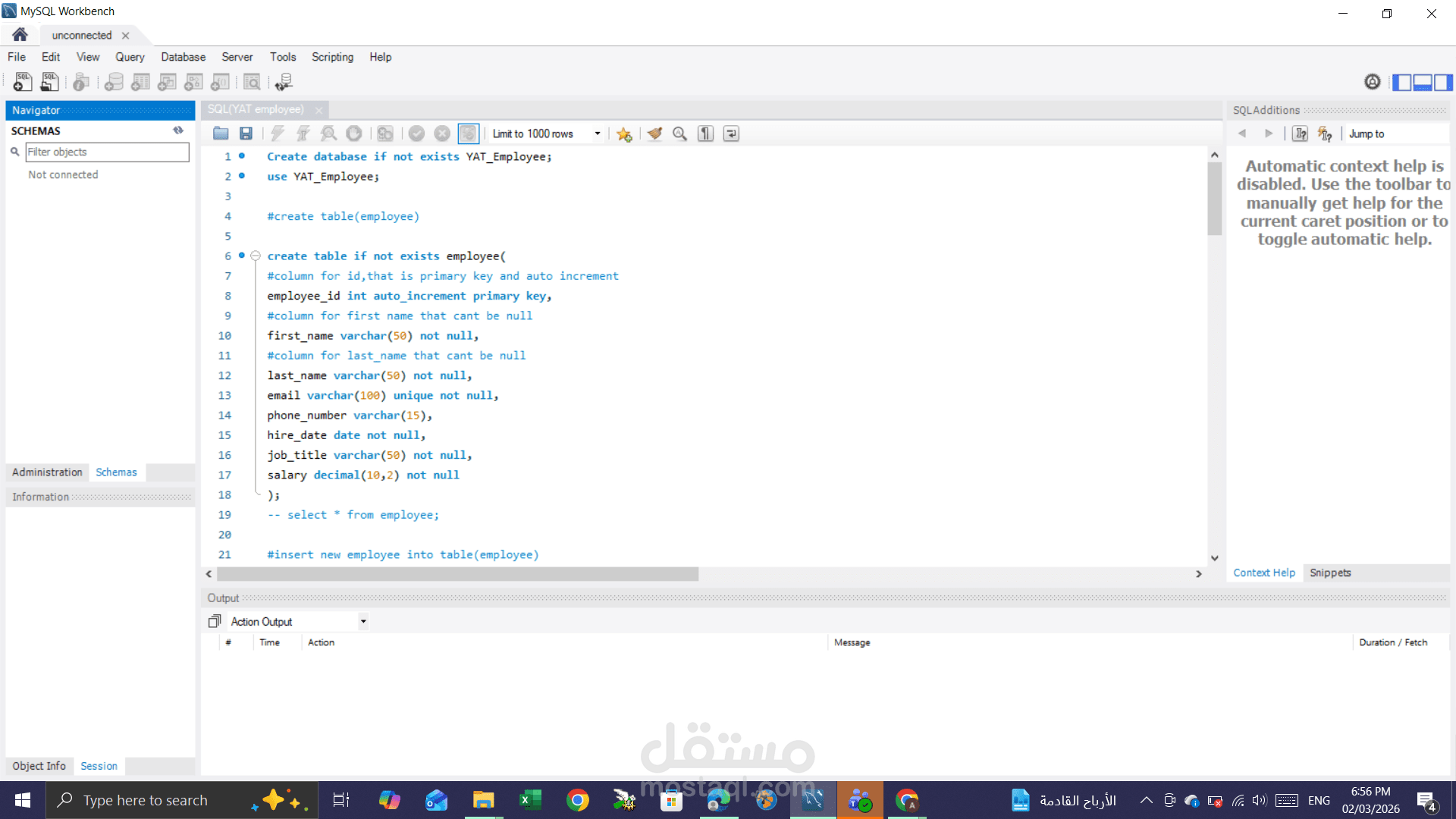Create a new SQL tab for executing queries
The width and height of the screenshot is (1456, 819).
point(22,82)
